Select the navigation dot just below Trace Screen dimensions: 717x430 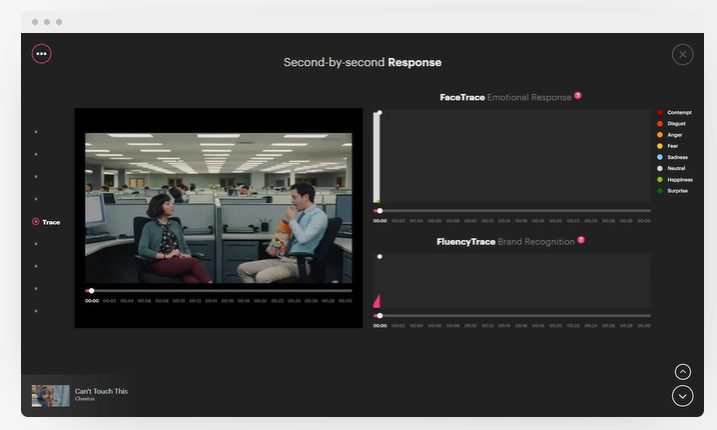pos(36,244)
